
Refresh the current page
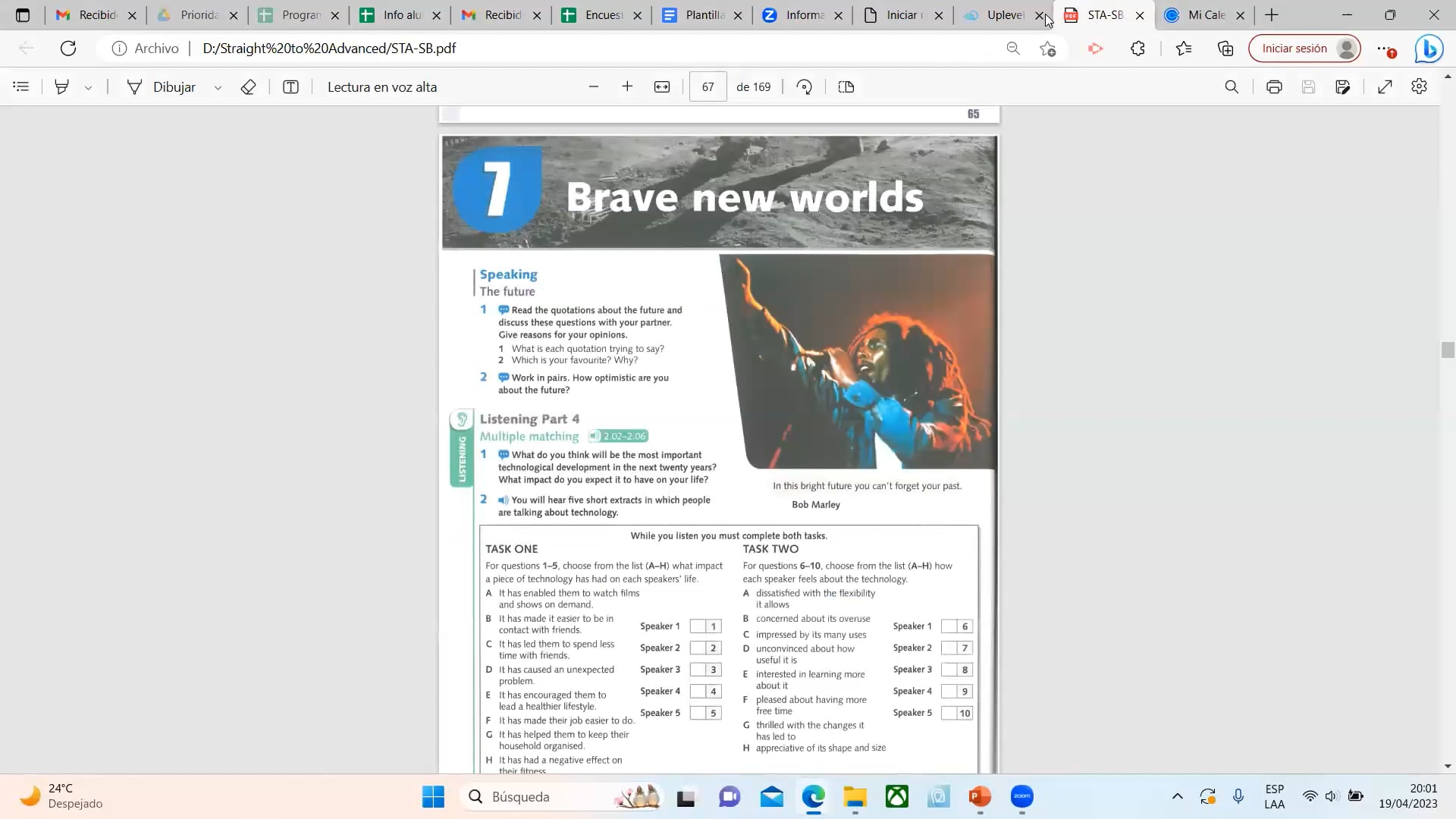[68, 49]
